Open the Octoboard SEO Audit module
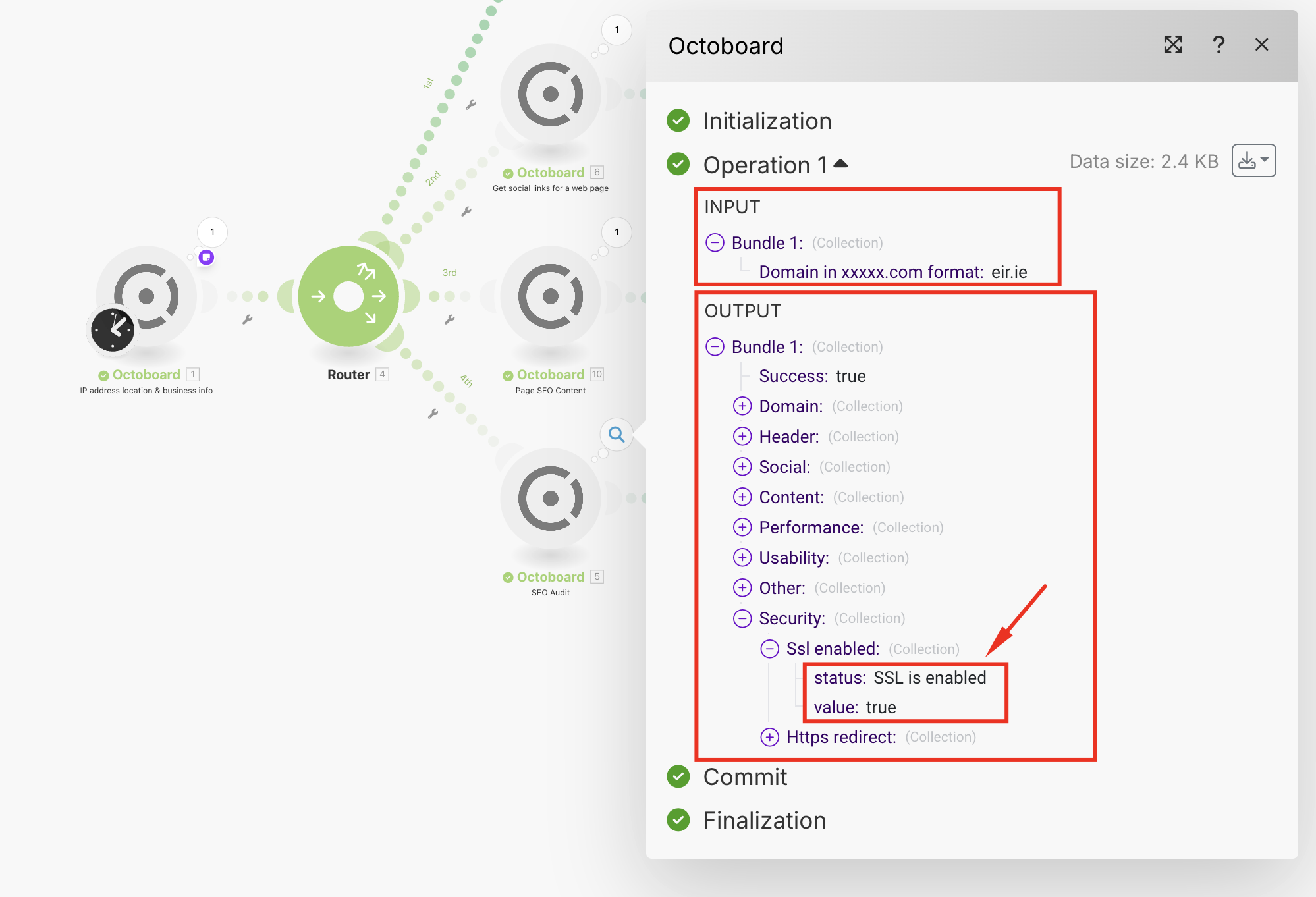This screenshot has height=897, width=1316. [x=550, y=499]
